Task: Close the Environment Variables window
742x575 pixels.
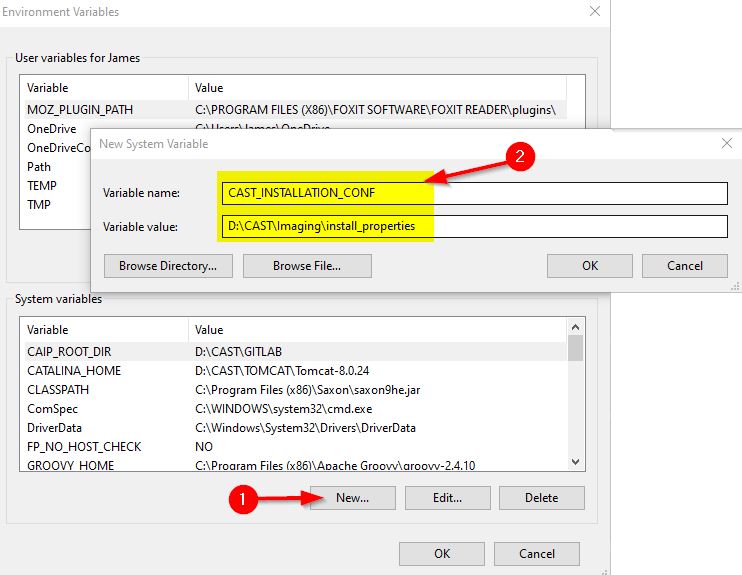Action: tap(594, 12)
